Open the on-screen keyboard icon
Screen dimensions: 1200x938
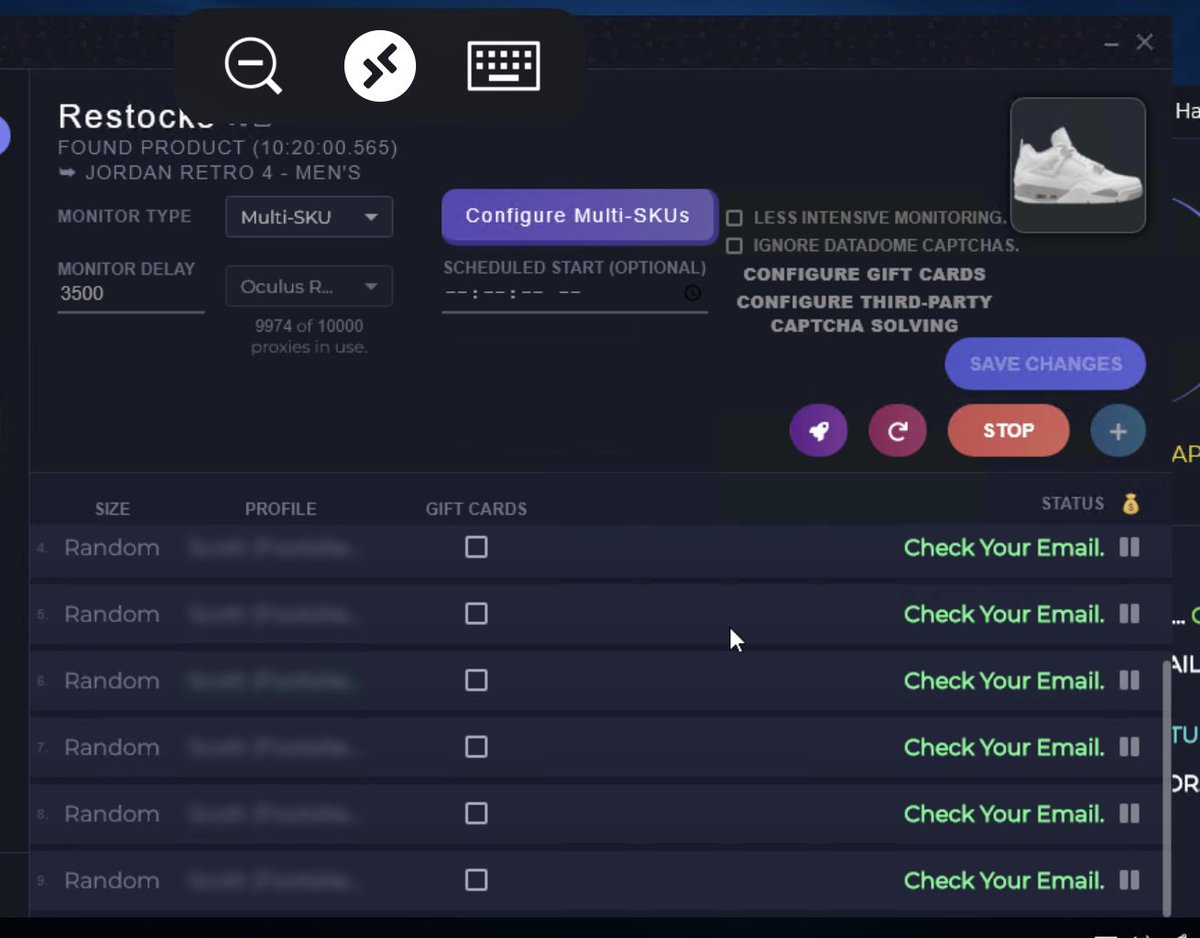504,66
